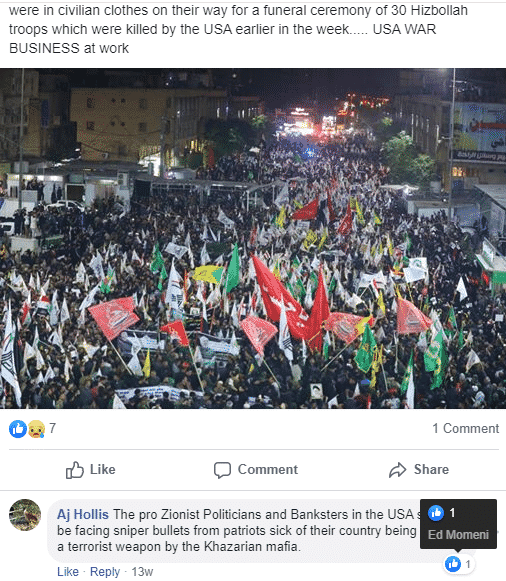Click the number 1 inside the dark tooltip
The width and height of the screenshot is (506, 581).
(x=452, y=513)
